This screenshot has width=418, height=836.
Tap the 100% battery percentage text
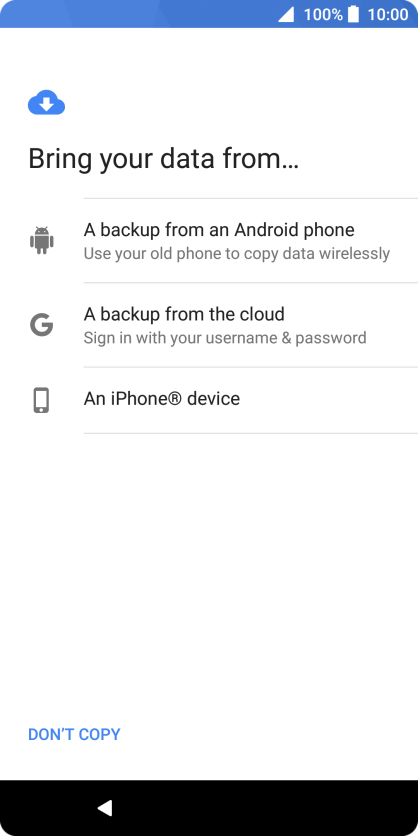pos(323,14)
